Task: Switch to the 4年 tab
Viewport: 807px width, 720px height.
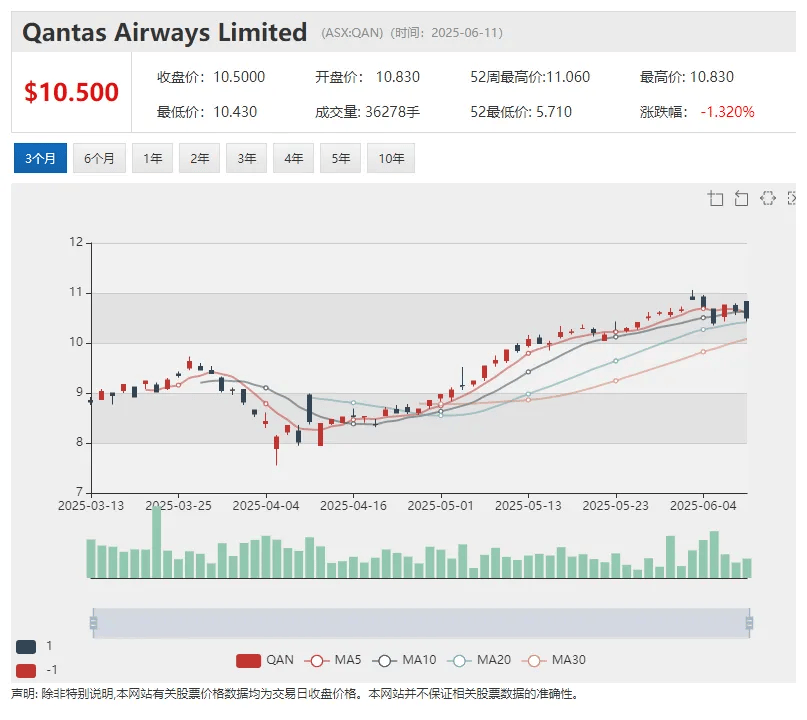Action: click(293, 158)
